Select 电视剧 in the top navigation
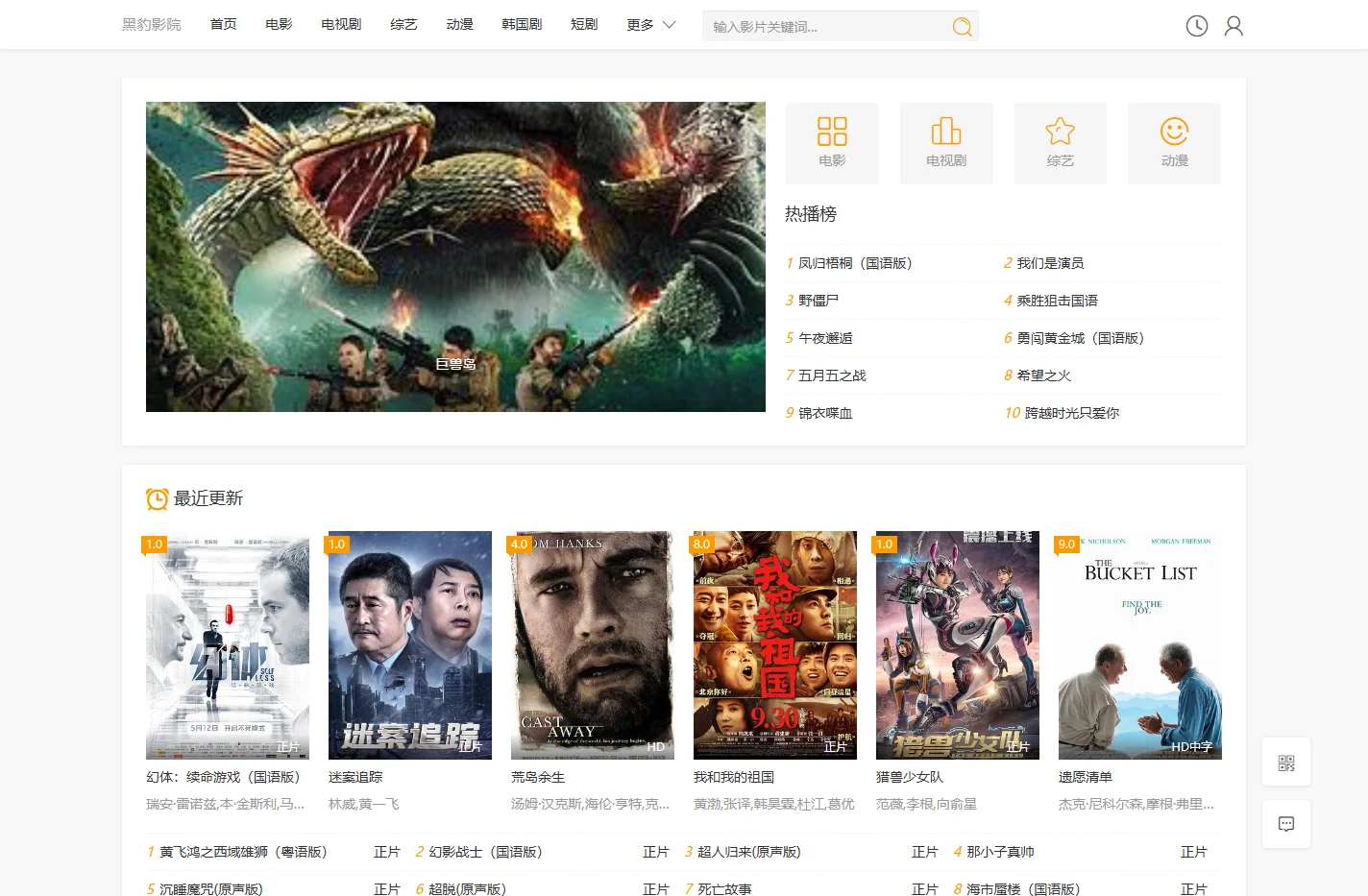Screen dimensions: 1368x896 341,25
